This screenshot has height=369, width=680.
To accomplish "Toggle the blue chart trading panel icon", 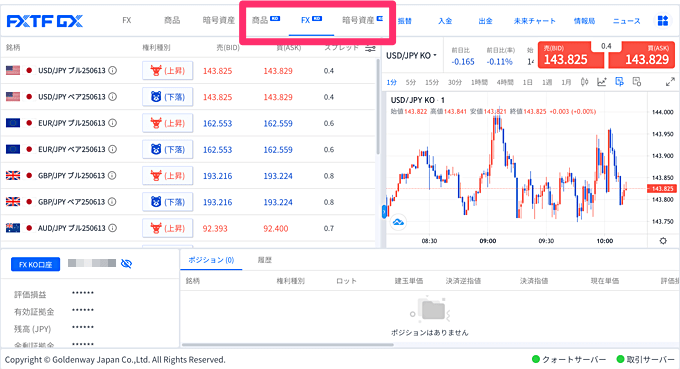I will 619,82.
